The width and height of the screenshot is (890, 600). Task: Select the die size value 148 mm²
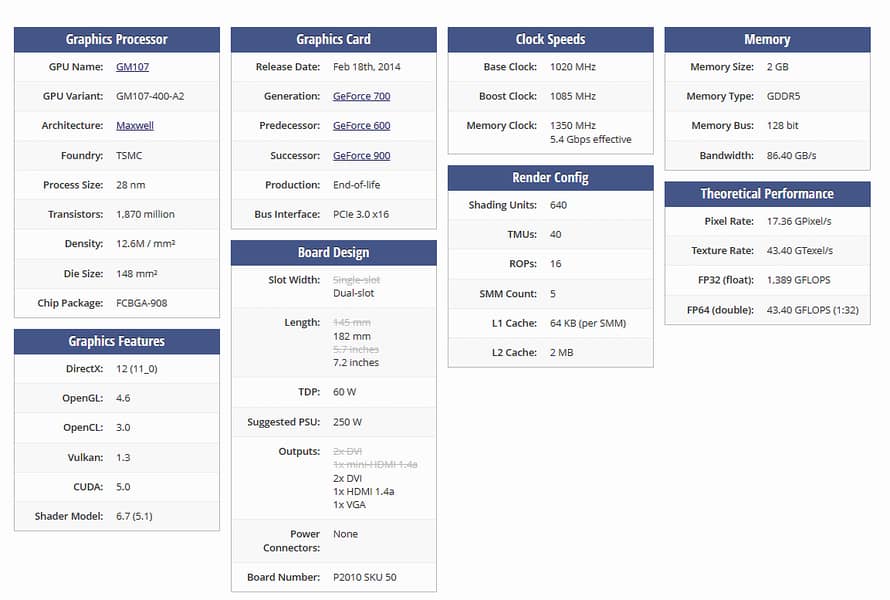point(136,273)
